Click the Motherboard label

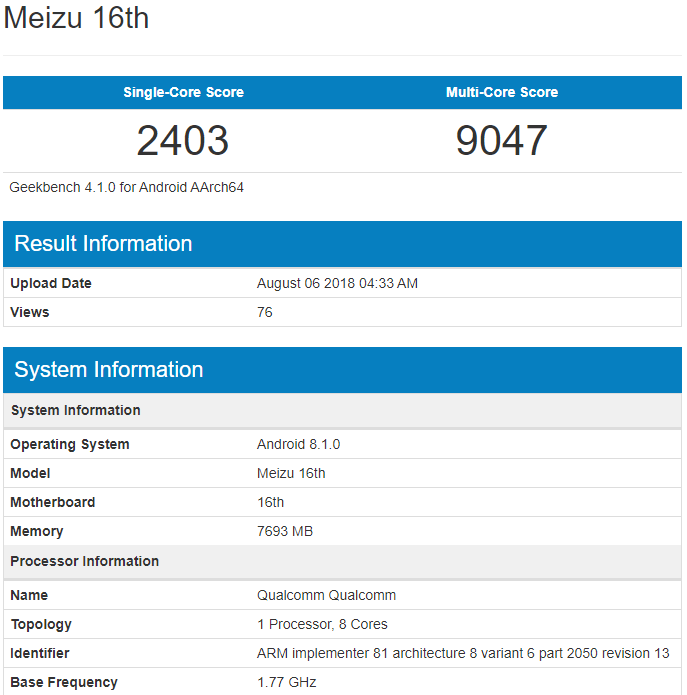[53, 502]
